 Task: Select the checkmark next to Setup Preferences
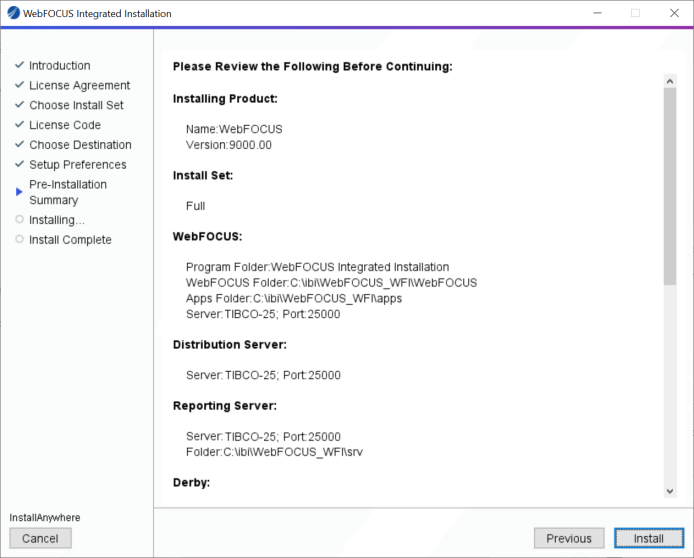pos(19,165)
